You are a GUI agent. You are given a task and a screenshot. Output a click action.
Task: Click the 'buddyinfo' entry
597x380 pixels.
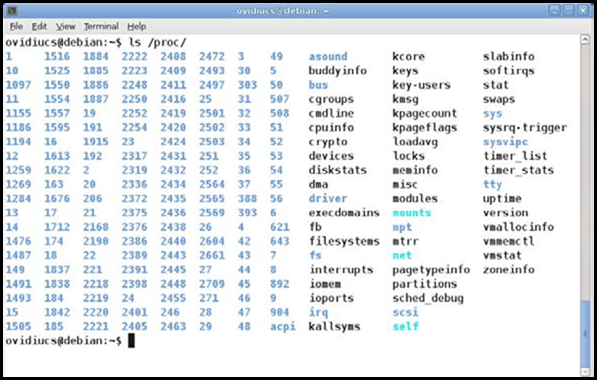click(337, 71)
